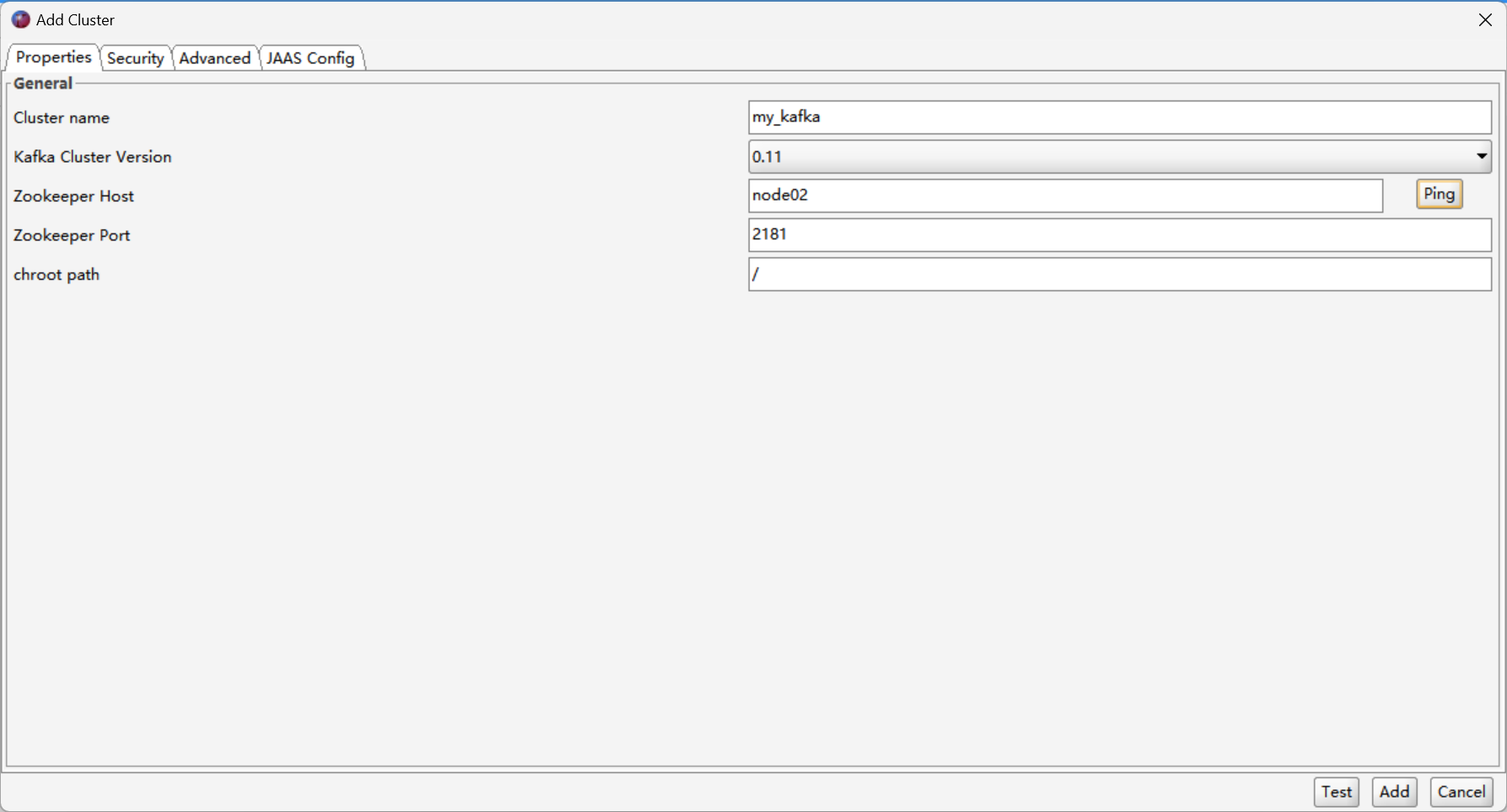This screenshot has height=812, width=1507.
Task: Click the Zookeeper Host label
Action: point(73,196)
